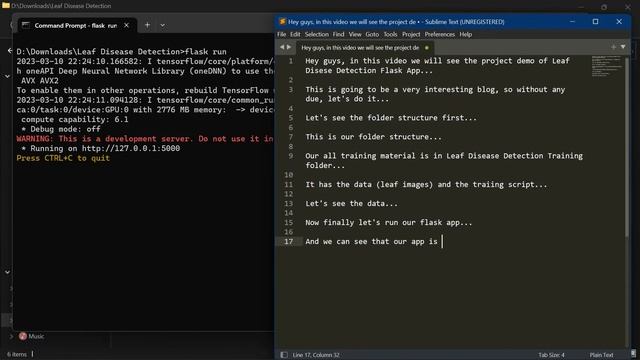
Task: Collapse the lower chevron in Explorer sidebar
Action: click(x=7, y=272)
